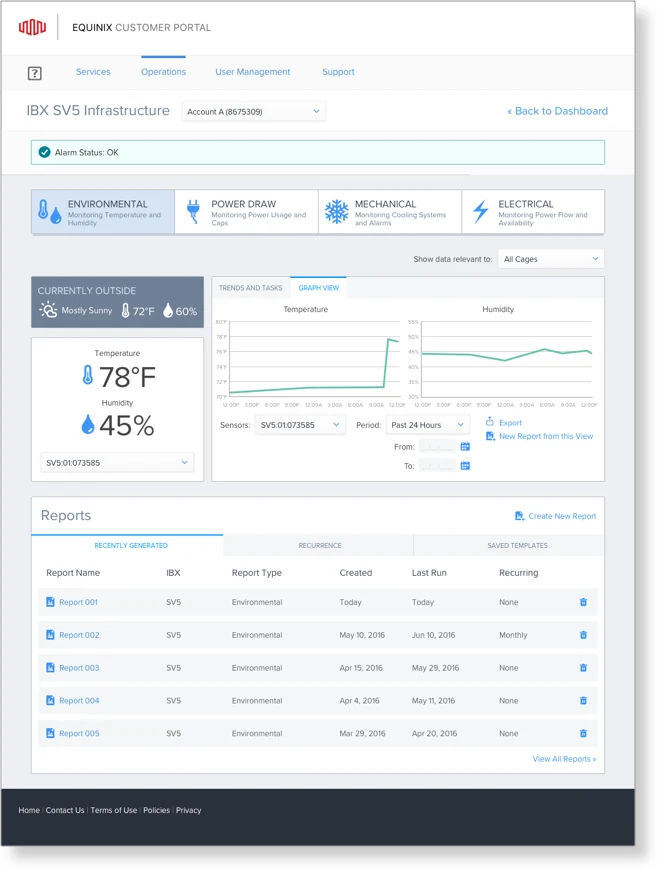This screenshot has width=659, height=870.
Task: Click the Mostly Sunny weather icon
Action: (48, 310)
